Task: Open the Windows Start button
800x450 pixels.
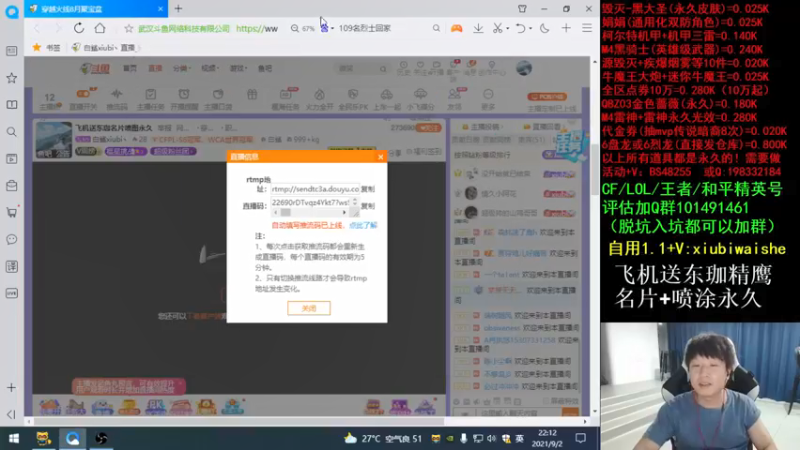Action: click(x=14, y=438)
